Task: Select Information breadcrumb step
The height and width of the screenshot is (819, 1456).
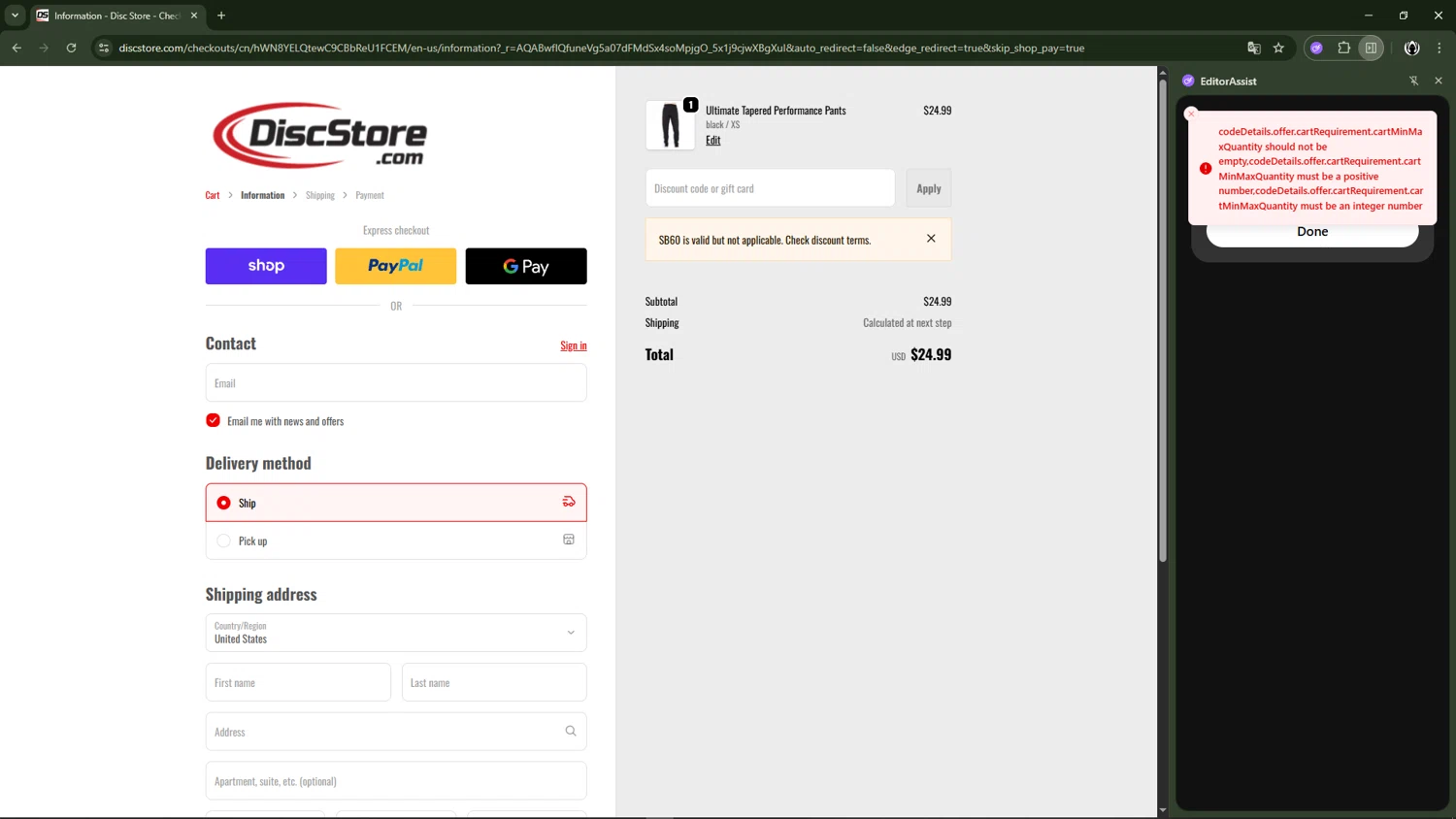Action: click(x=263, y=195)
